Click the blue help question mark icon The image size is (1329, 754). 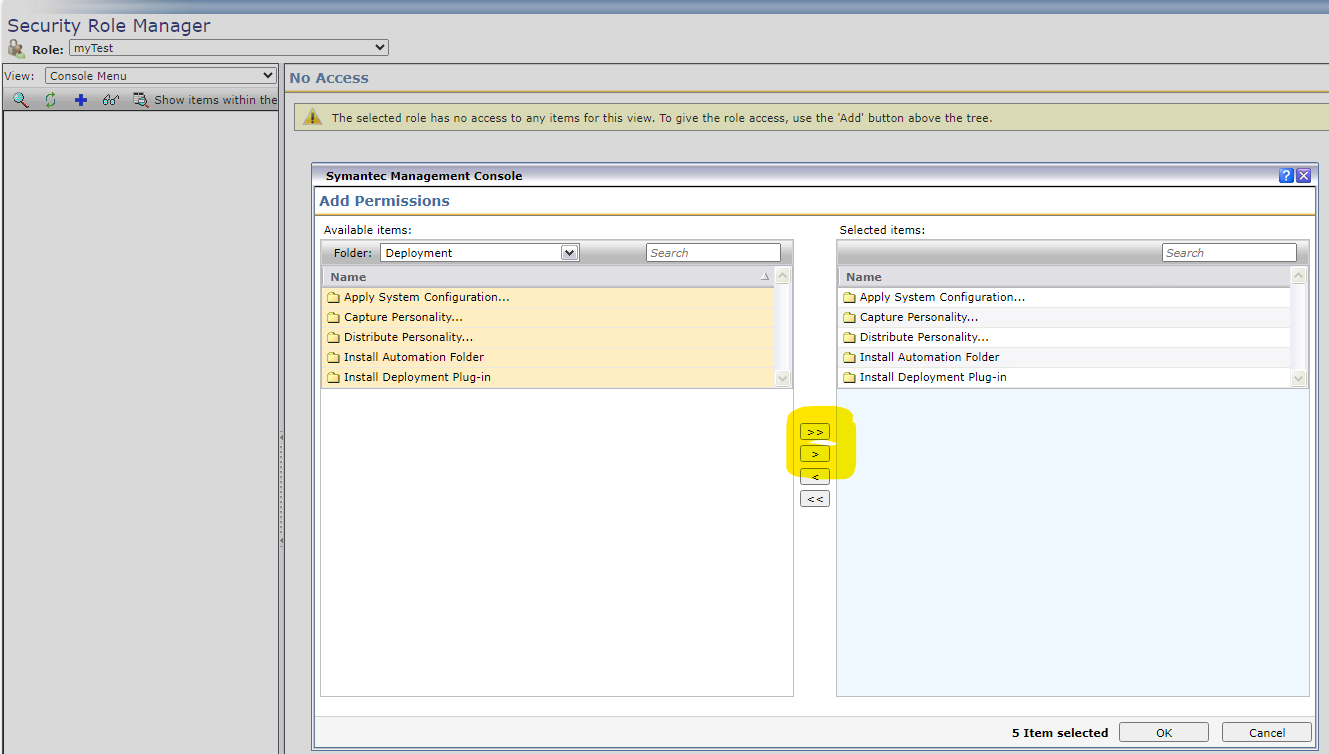pyautogui.click(x=1286, y=176)
